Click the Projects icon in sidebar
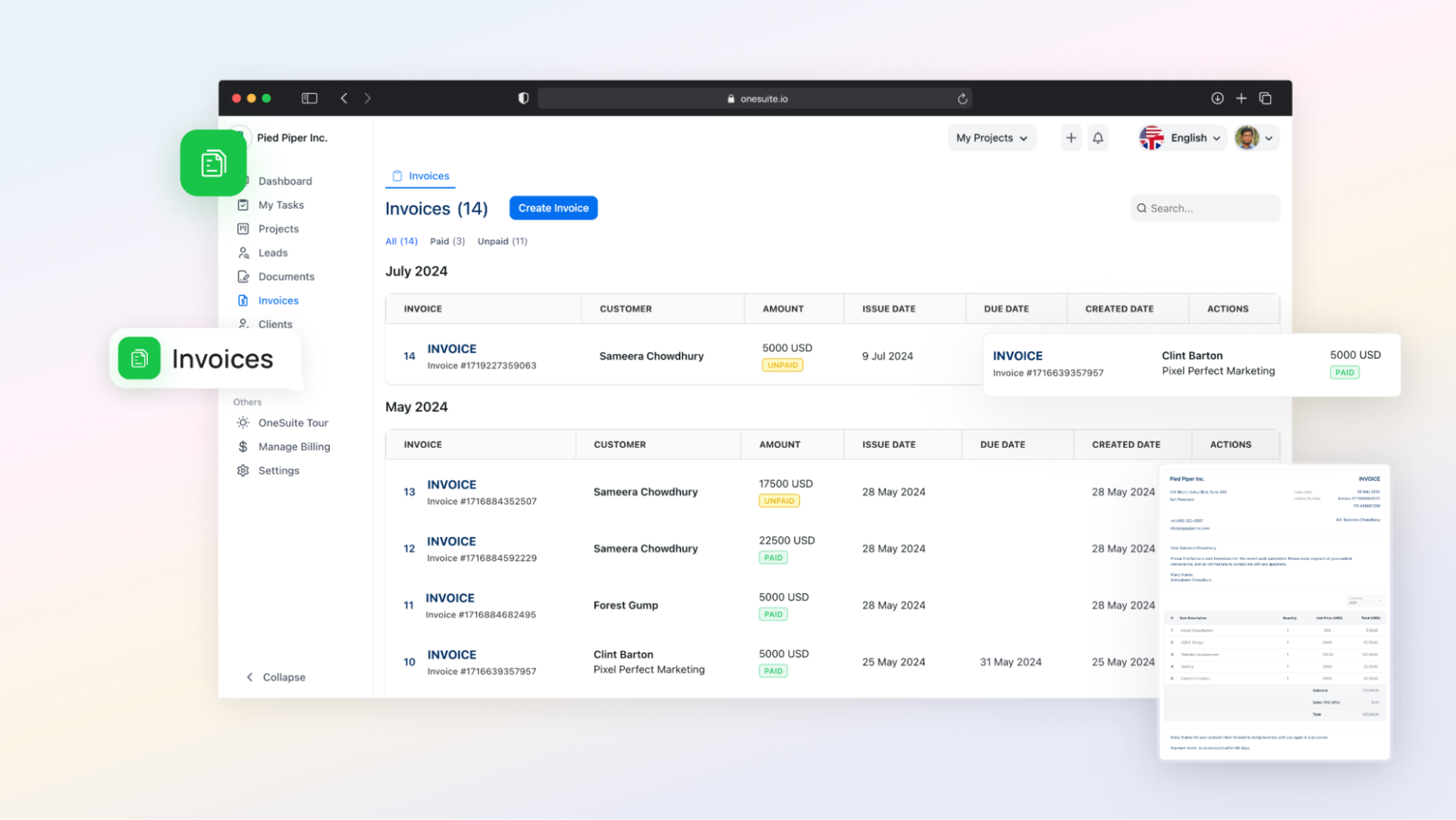 click(243, 229)
